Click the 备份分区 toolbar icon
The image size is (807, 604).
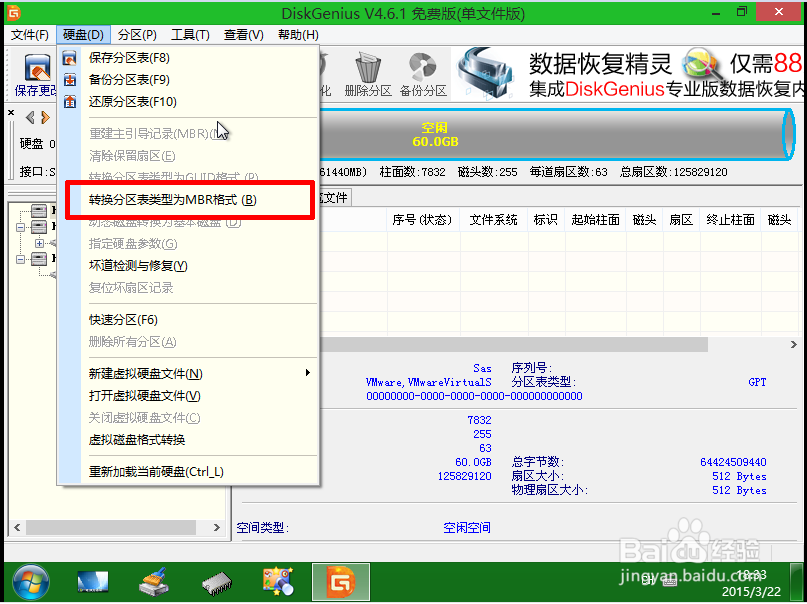[423, 74]
